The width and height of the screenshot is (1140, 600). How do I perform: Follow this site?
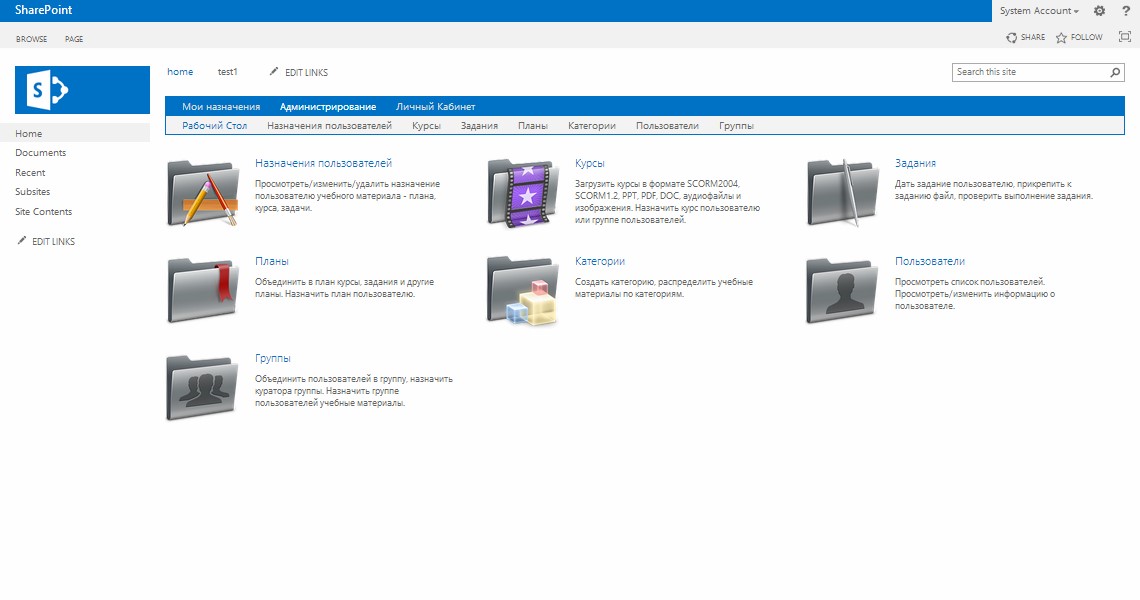pyautogui.click(x=1079, y=37)
